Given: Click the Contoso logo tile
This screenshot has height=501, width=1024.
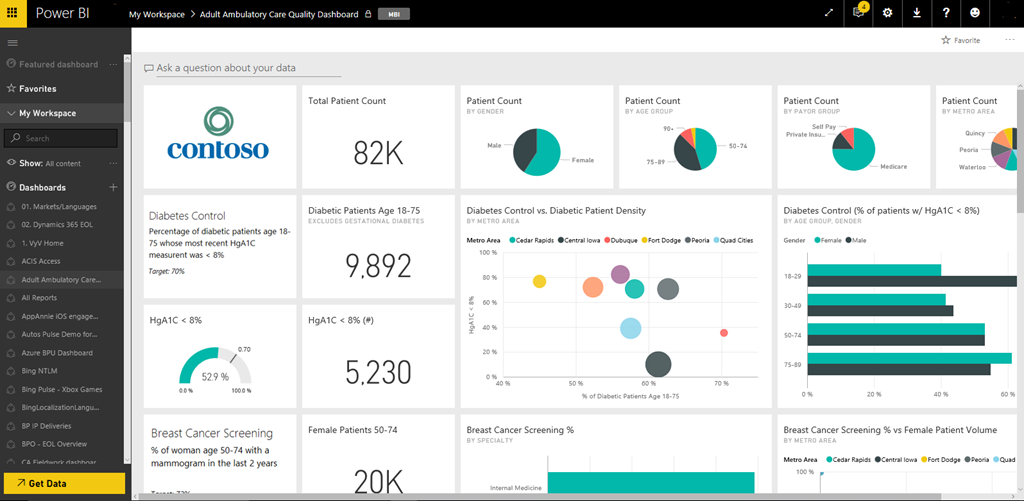Looking at the screenshot, I should [220, 137].
